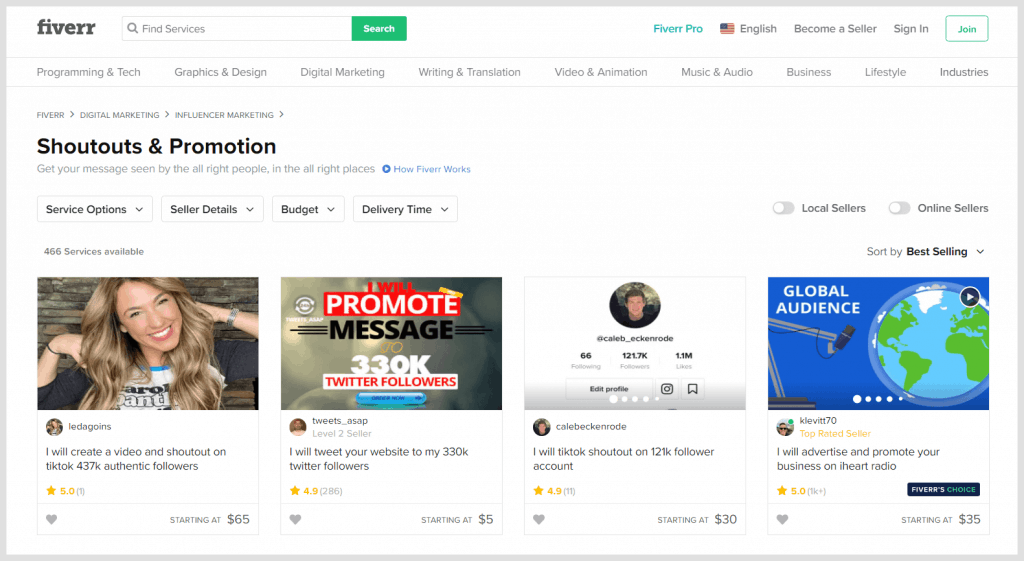Click the DIGITAL MARKETING breadcrumb
1024x561 pixels.
[x=120, y=115]
